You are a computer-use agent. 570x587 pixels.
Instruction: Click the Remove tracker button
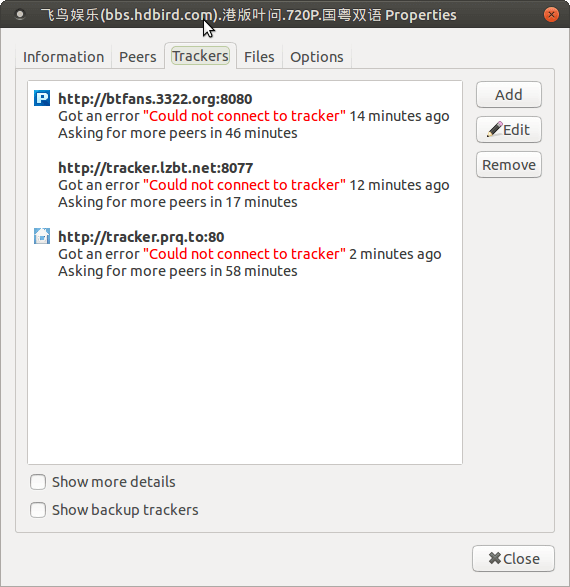[x=509, y=165]
